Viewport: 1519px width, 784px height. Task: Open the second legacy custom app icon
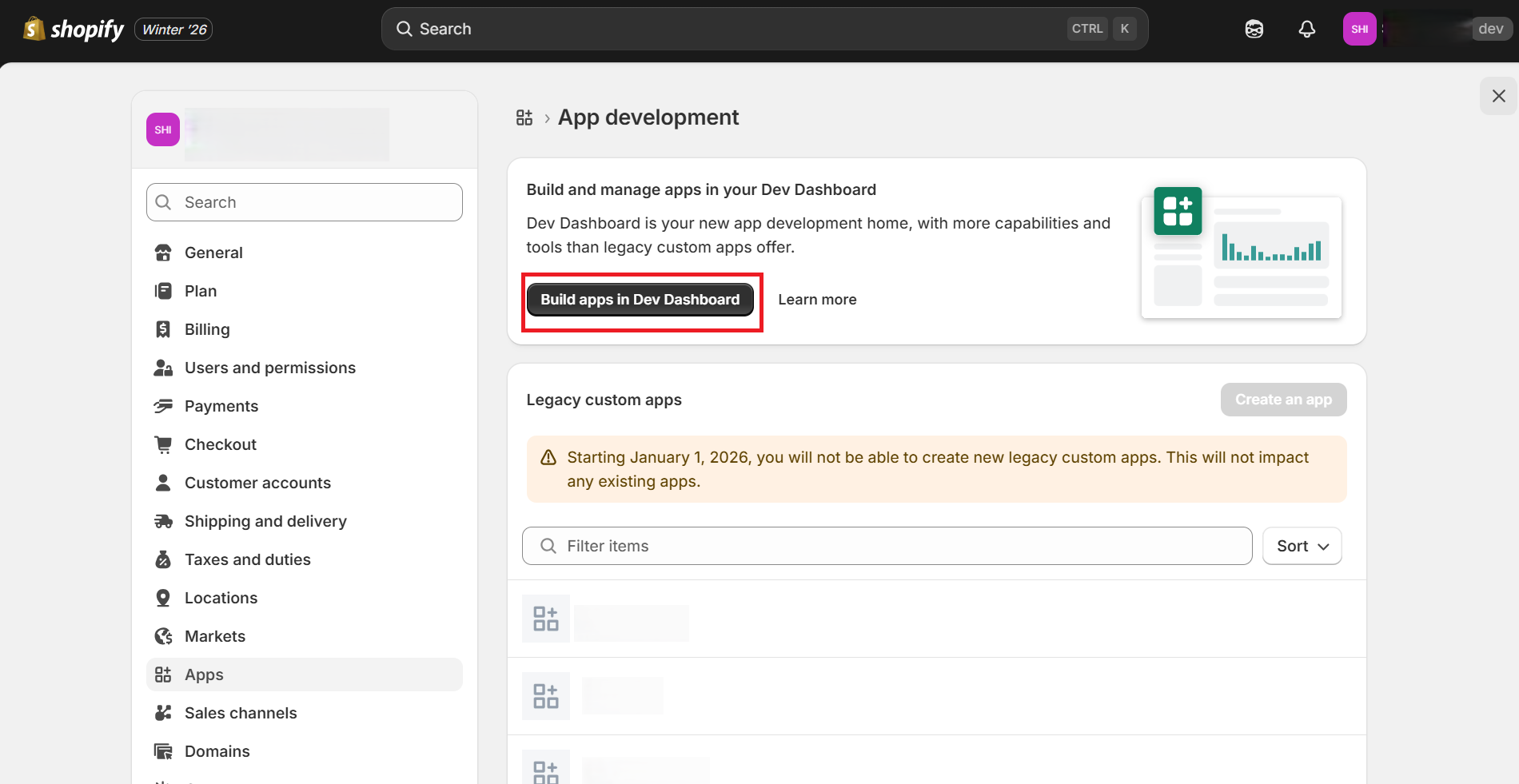546,696
